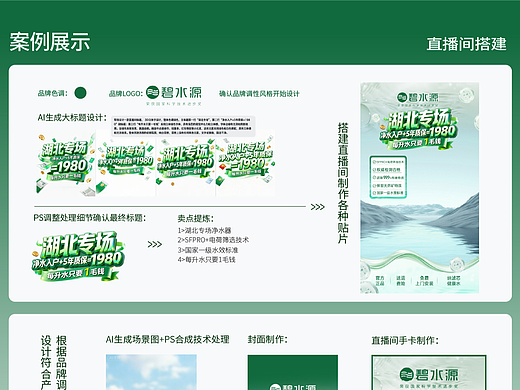520x390 pixels.
Task: Click '官方正品' badge at poster bottom
Action: [380, 281]
